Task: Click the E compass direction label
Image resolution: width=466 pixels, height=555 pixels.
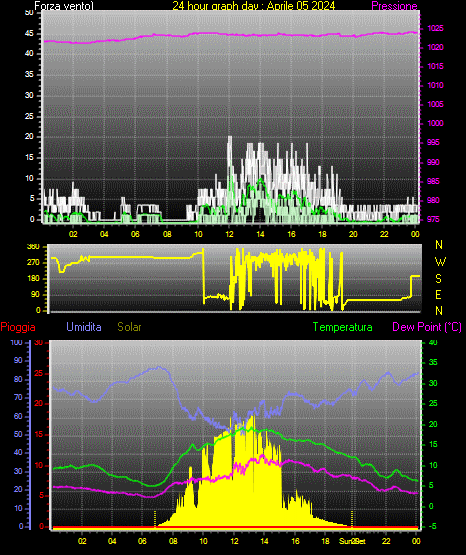Action: (438, 294)
